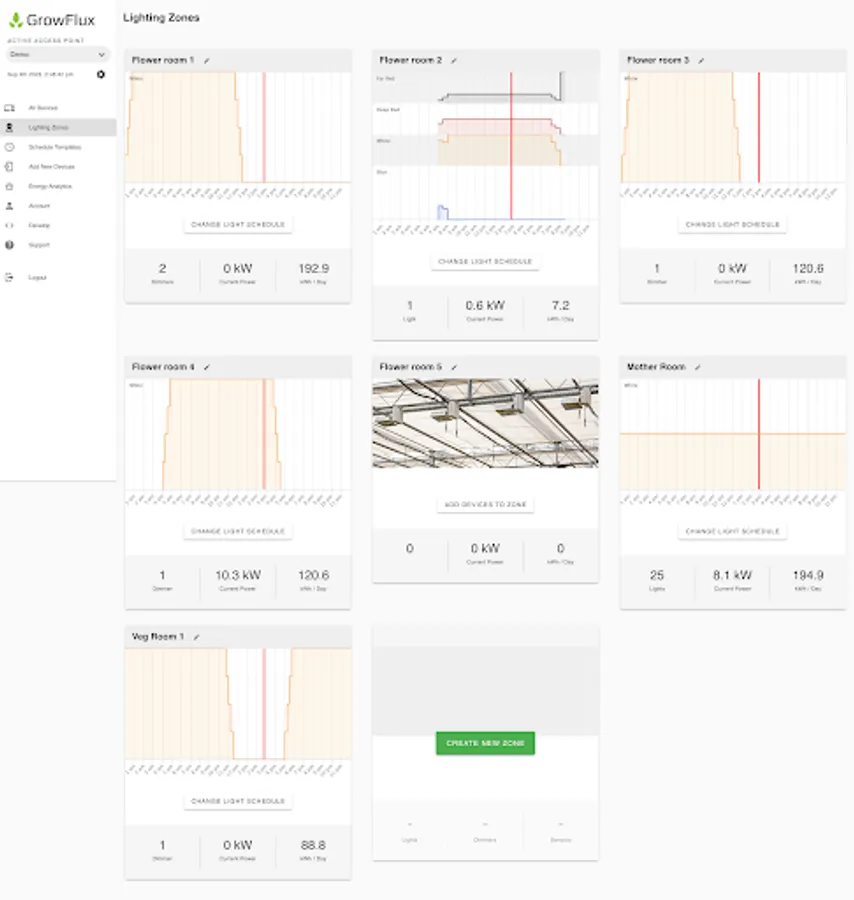Image resolution: width=854 pixels, height=900 pixels.
Task: Click the Mother Room card title
Action: pyautogui.click(x=656, y=367)
